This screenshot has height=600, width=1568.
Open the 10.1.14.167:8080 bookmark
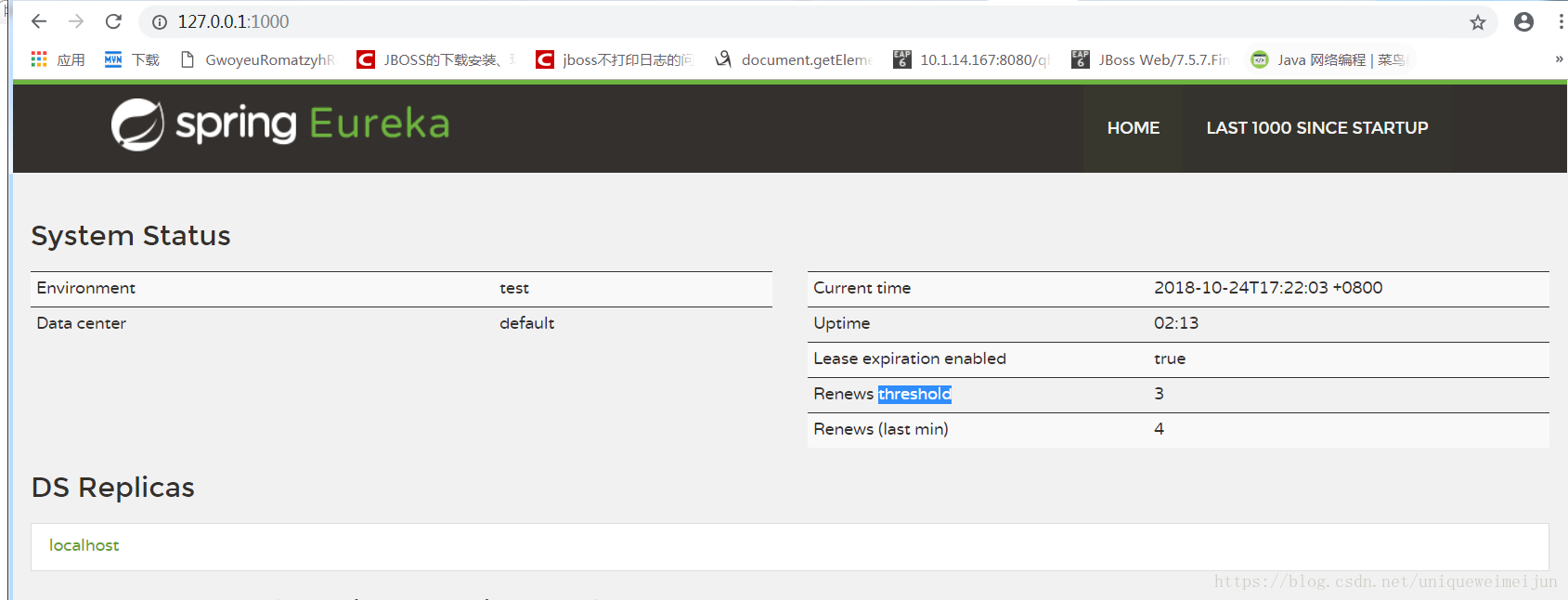pyautogui.click(x=971, y=59)
